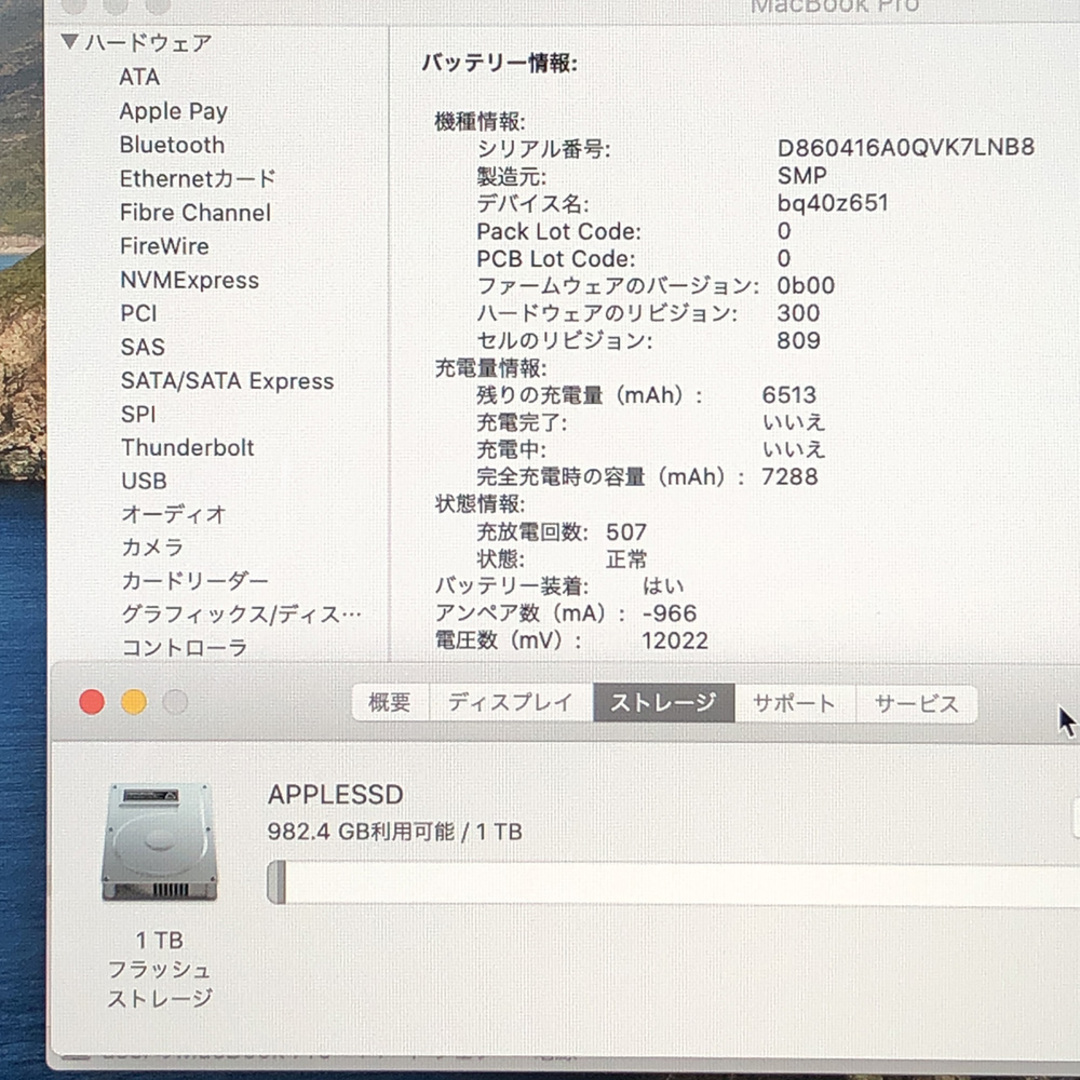Select オーディオ in the sidebar
1080x1080 pixels.
pos(174,514)
